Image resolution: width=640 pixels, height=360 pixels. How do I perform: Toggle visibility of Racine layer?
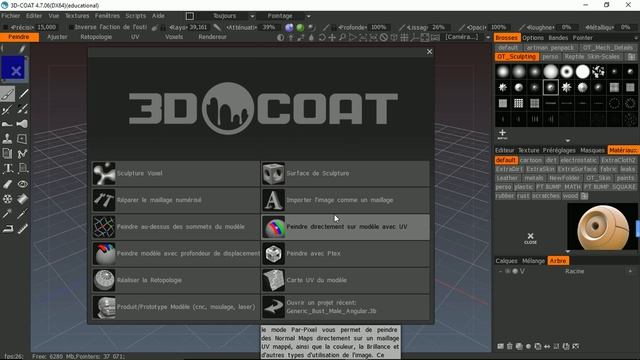click(508, 271)
